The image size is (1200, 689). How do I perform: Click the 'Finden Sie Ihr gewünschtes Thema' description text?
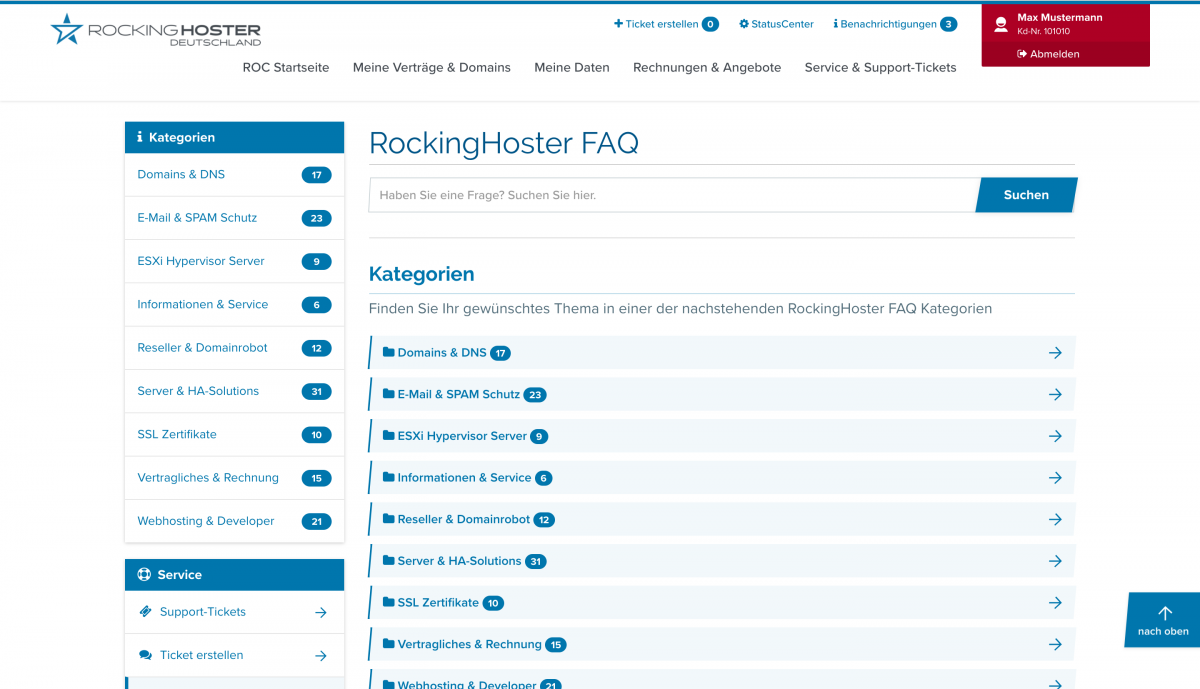680,309
